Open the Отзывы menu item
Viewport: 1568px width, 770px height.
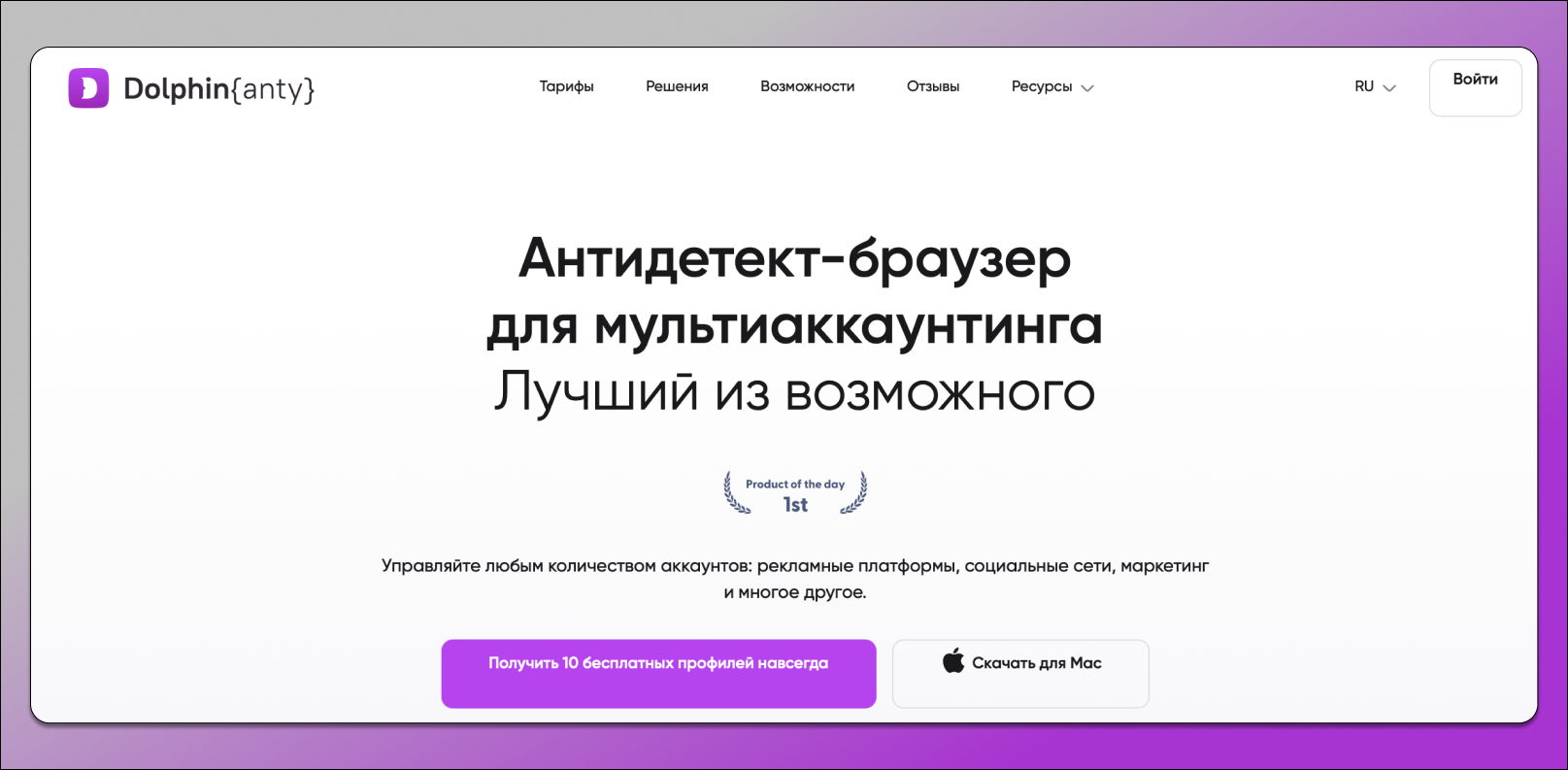pos(932,86)
